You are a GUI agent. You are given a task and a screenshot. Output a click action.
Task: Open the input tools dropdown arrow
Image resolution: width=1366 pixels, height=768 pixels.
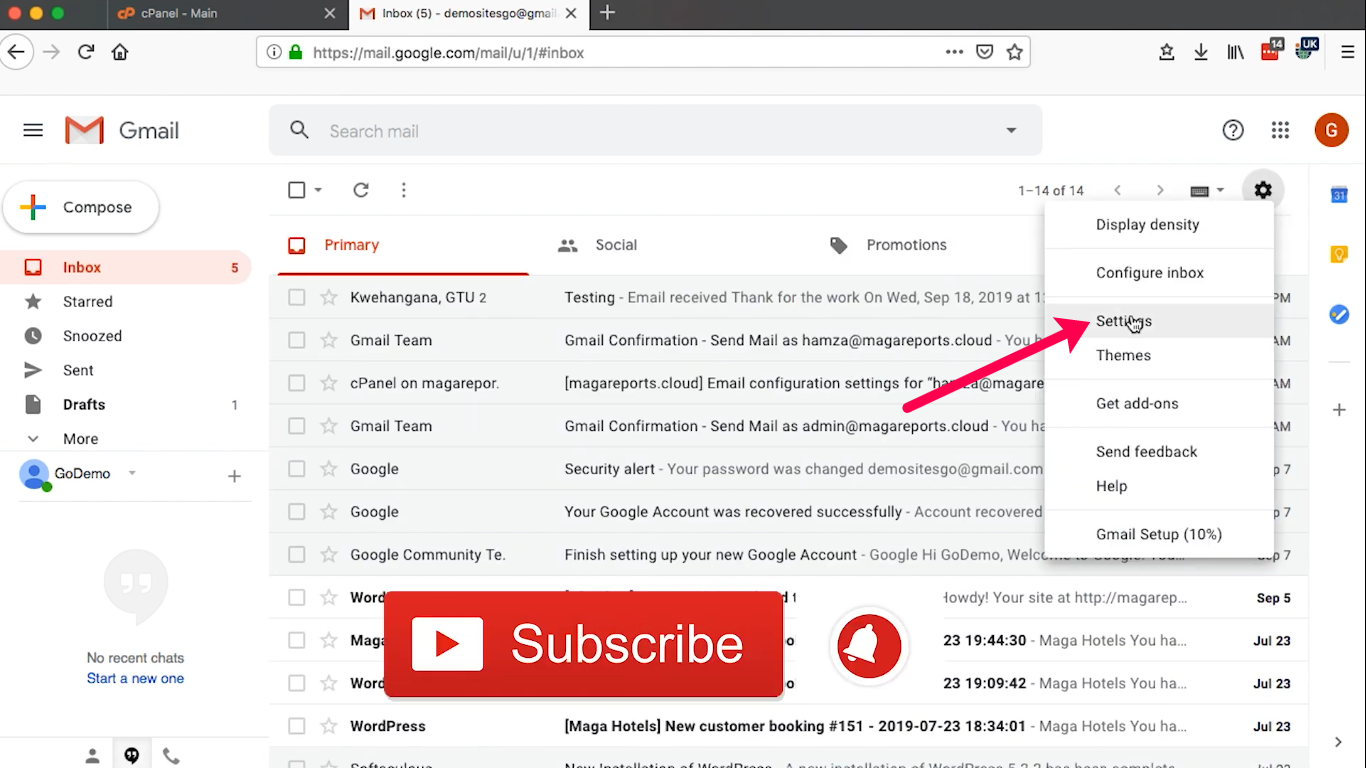(1220, 191)
